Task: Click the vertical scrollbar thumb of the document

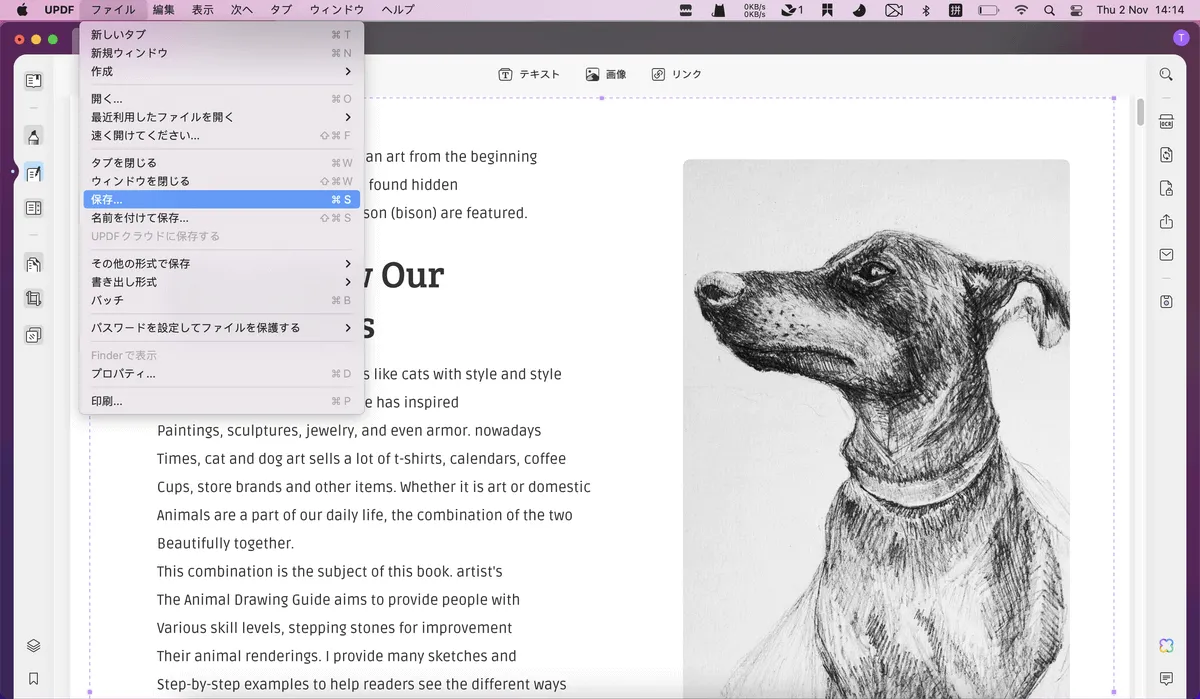Action: [1140, 111]
